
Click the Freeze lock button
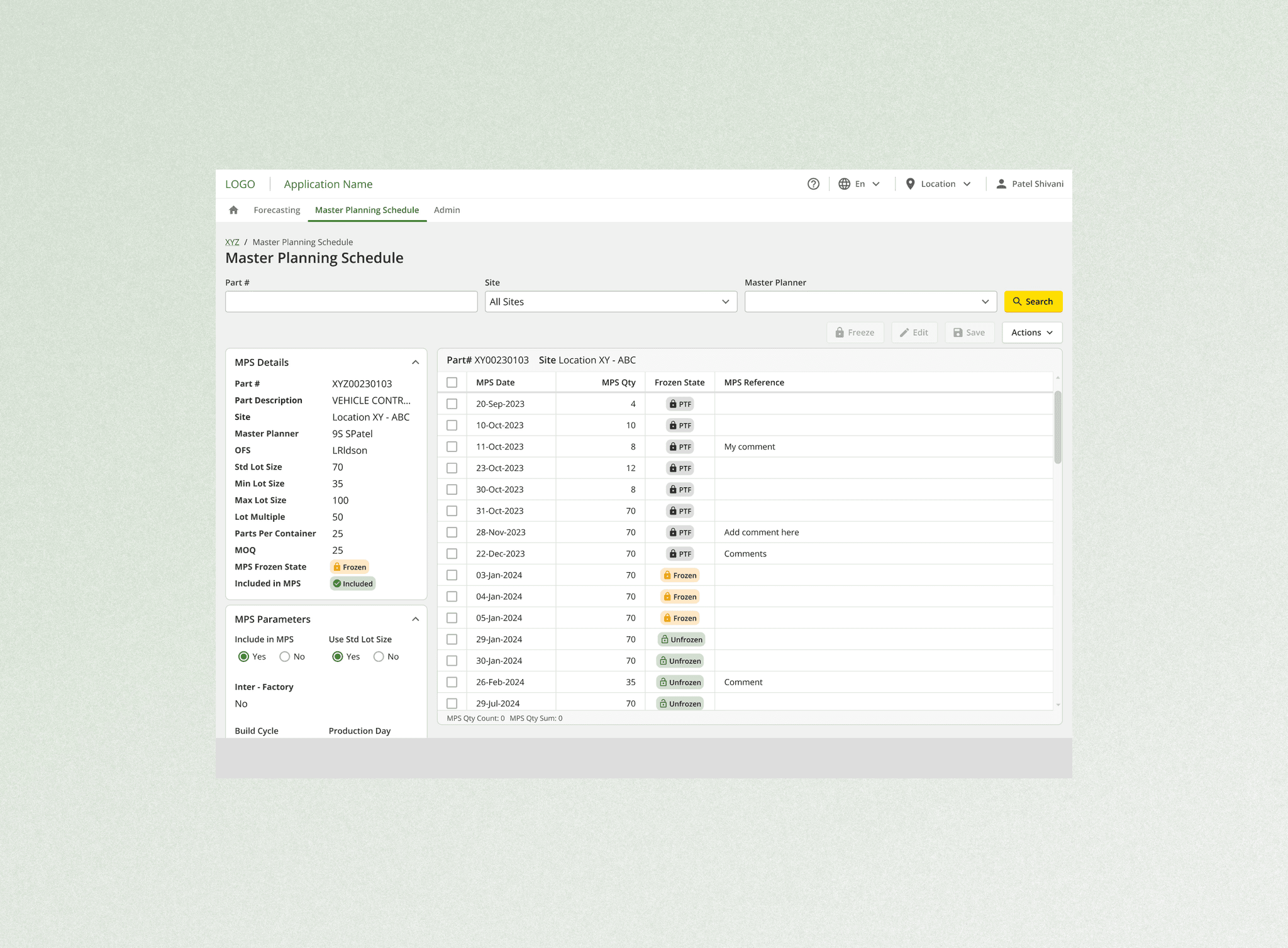click(855, 333)
